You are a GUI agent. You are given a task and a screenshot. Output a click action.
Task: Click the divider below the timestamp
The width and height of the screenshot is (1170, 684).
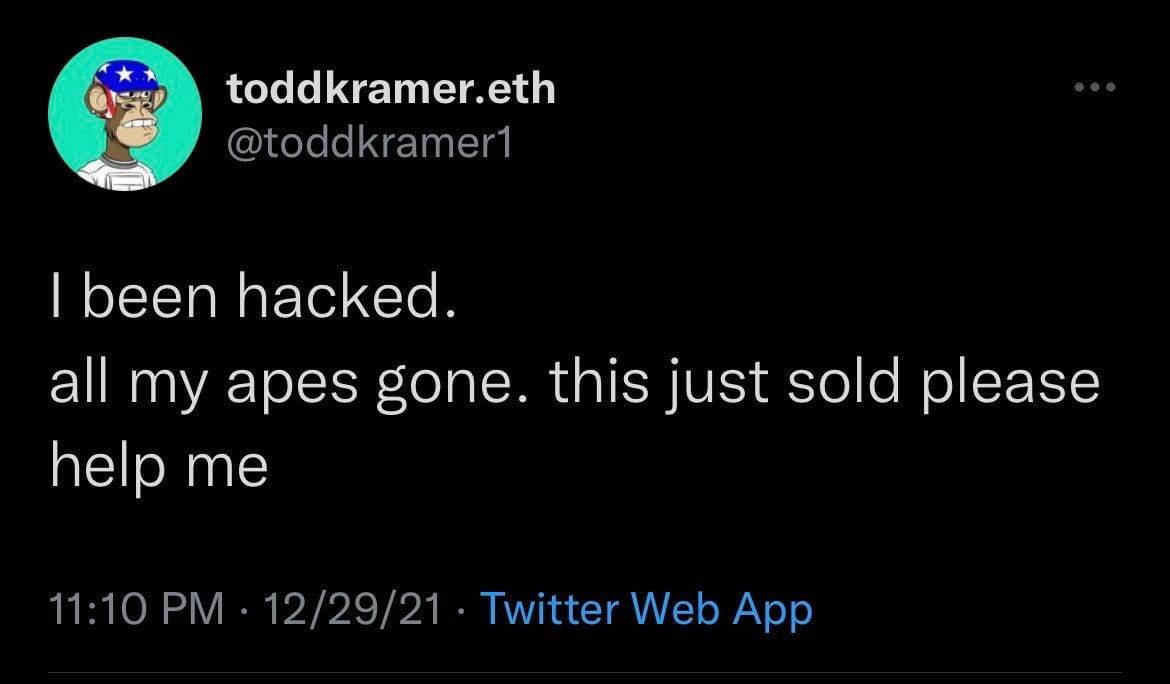[585, 670]
